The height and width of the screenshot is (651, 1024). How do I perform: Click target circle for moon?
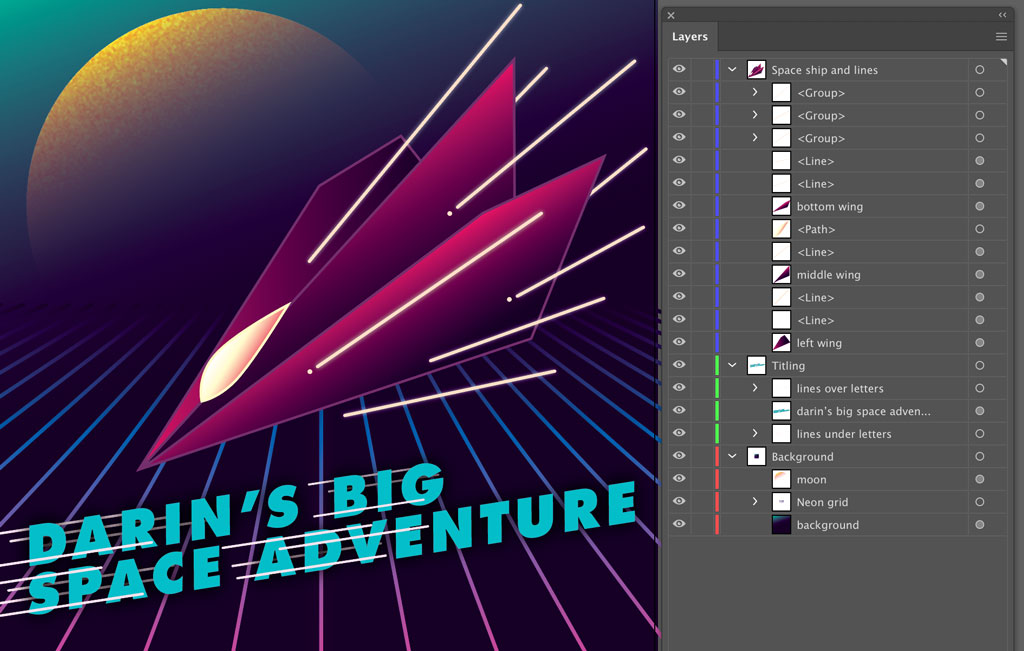click(980, 479)
